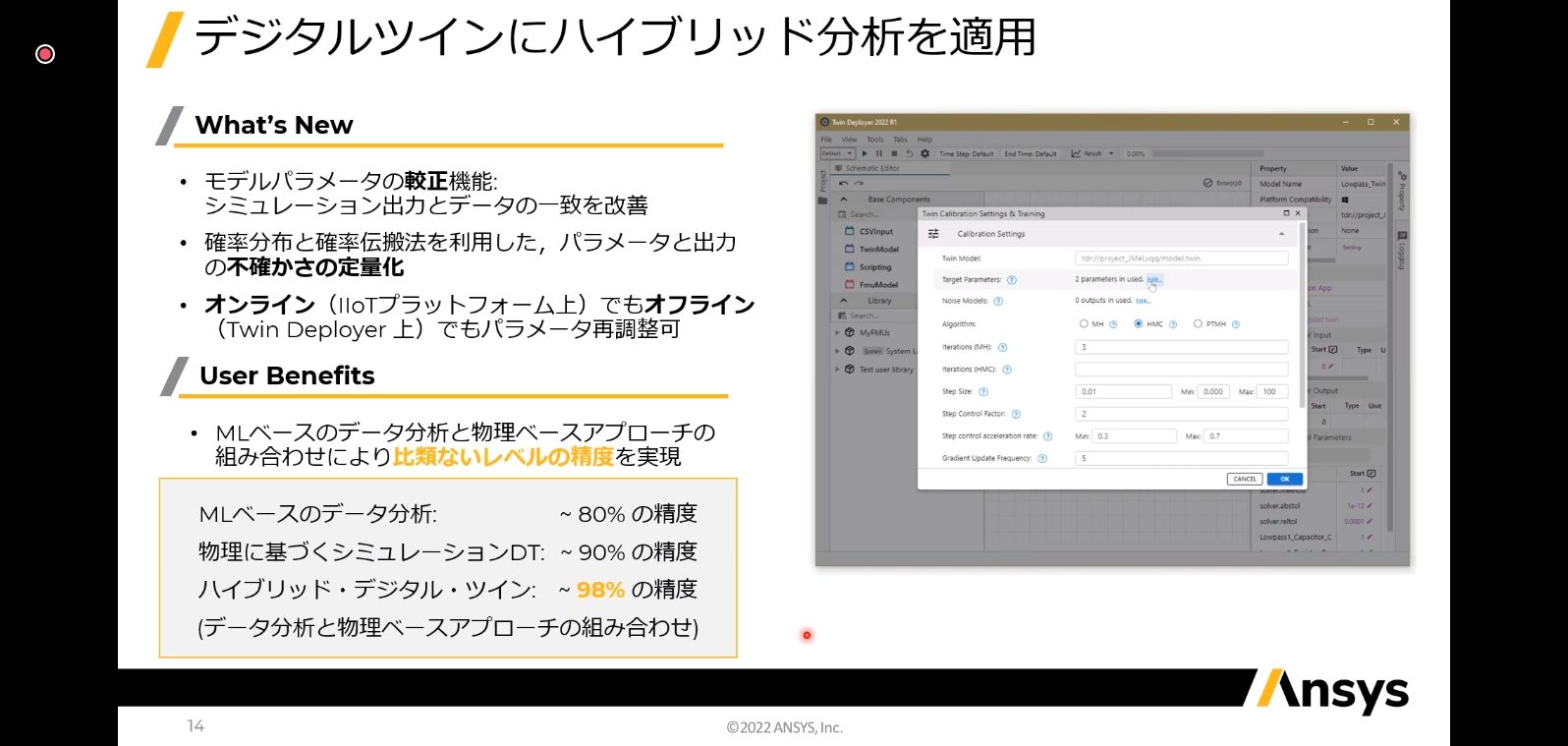Open the Result dropdown arrow
The width and height of the screenshot is (1568, 746).
pos(1111,153)
